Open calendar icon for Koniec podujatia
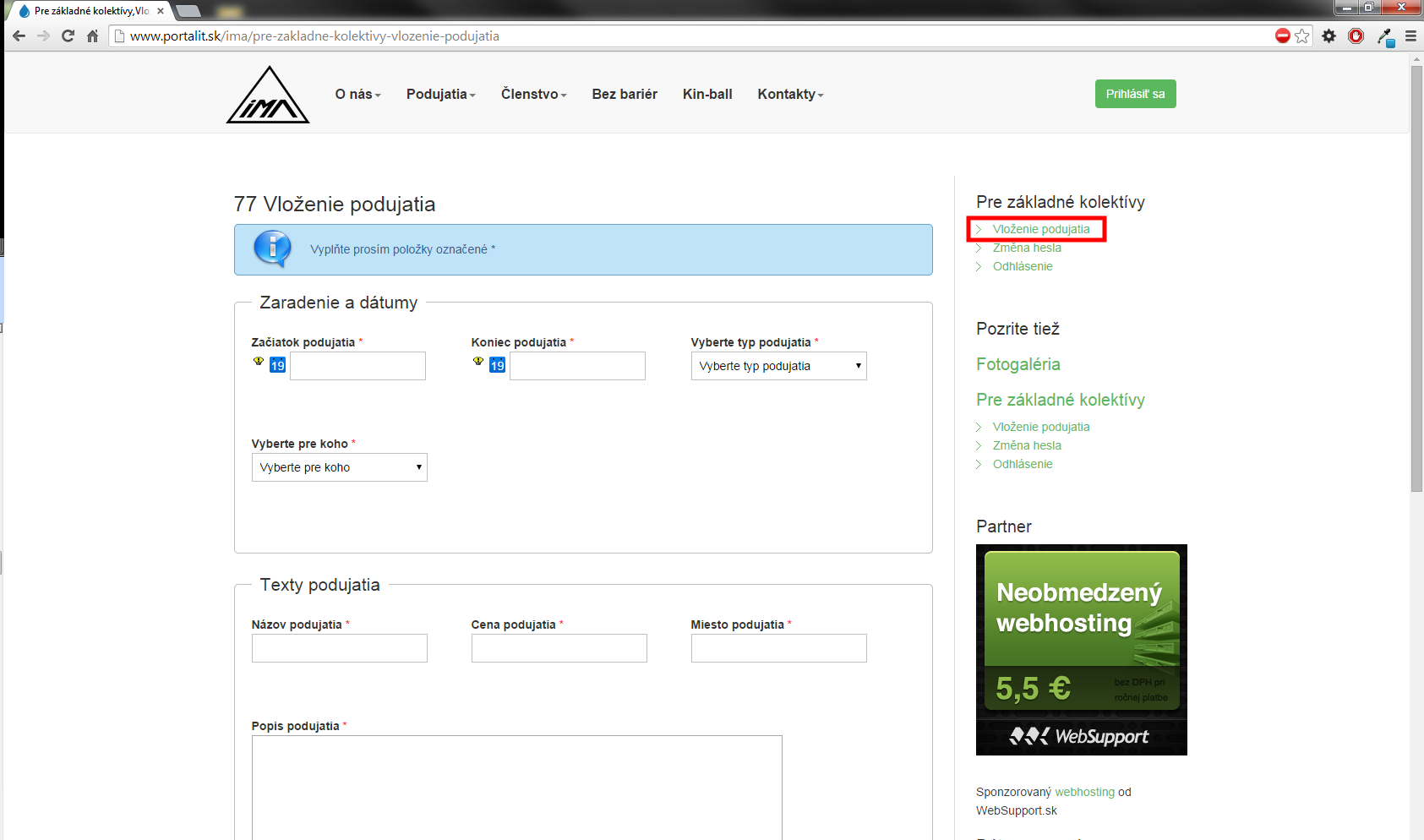The width and height of the screenshot is (1424, 840). coord(497,365)
